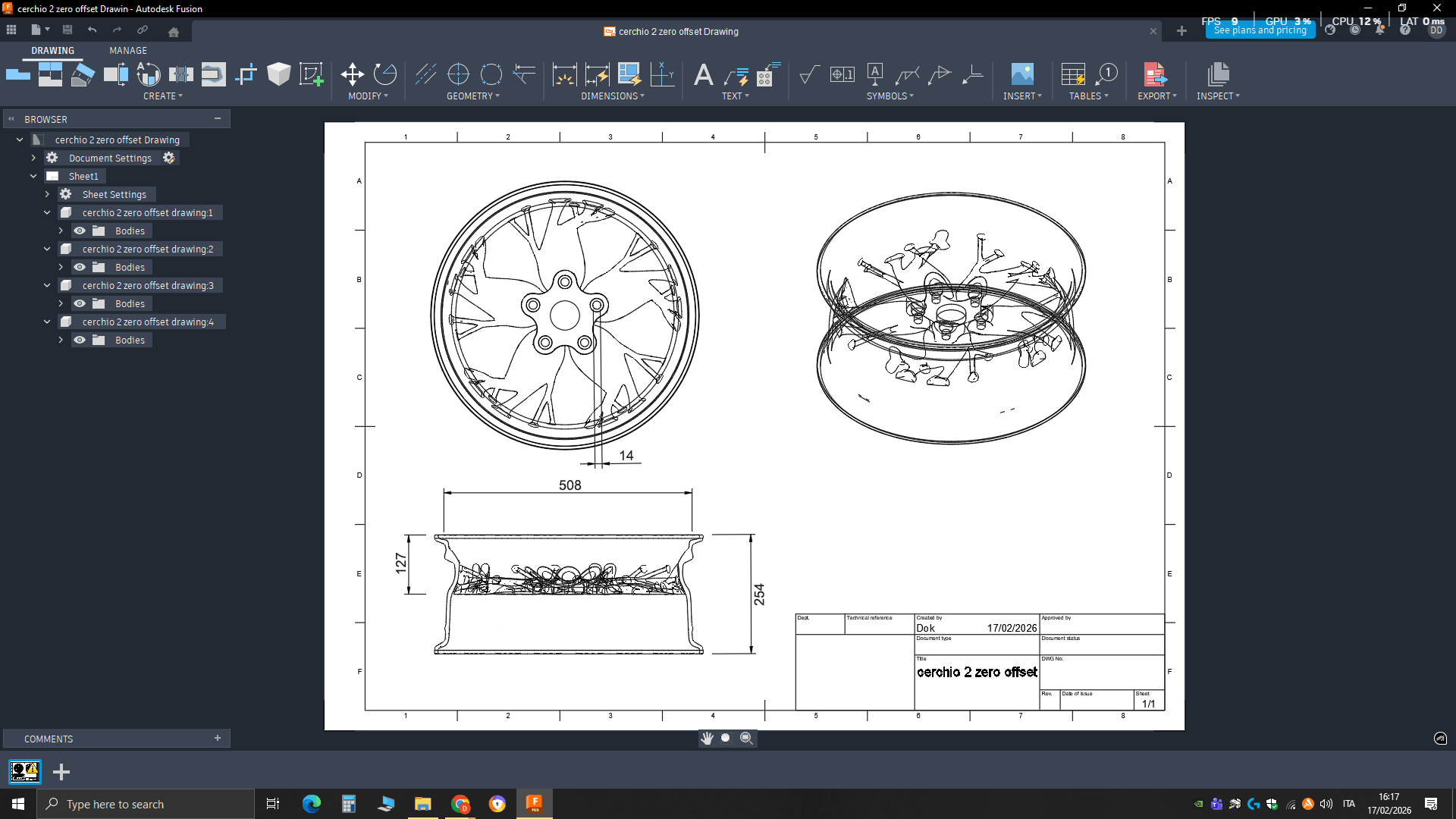Click the Insert Image icon
Screen dimensions: 1456x819
(x=1021, y=74)
